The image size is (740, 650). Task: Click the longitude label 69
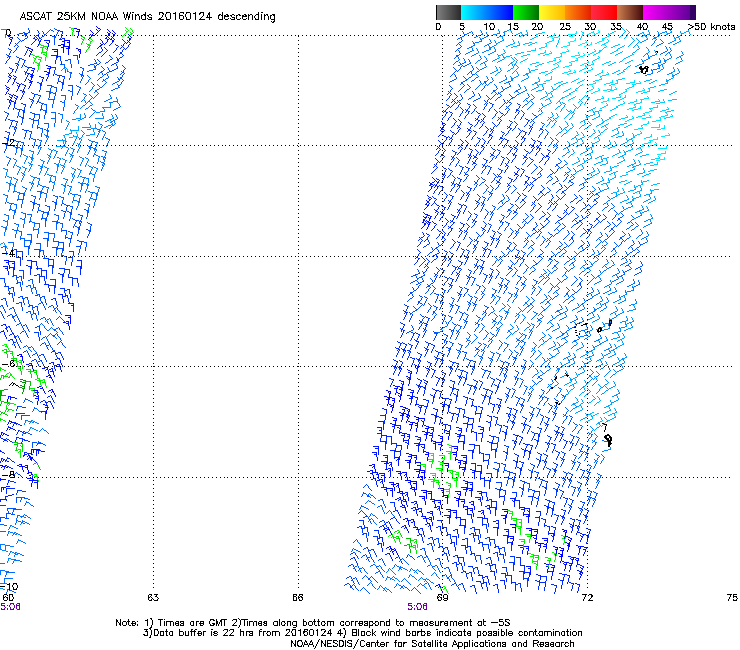[x=442, y=598]
